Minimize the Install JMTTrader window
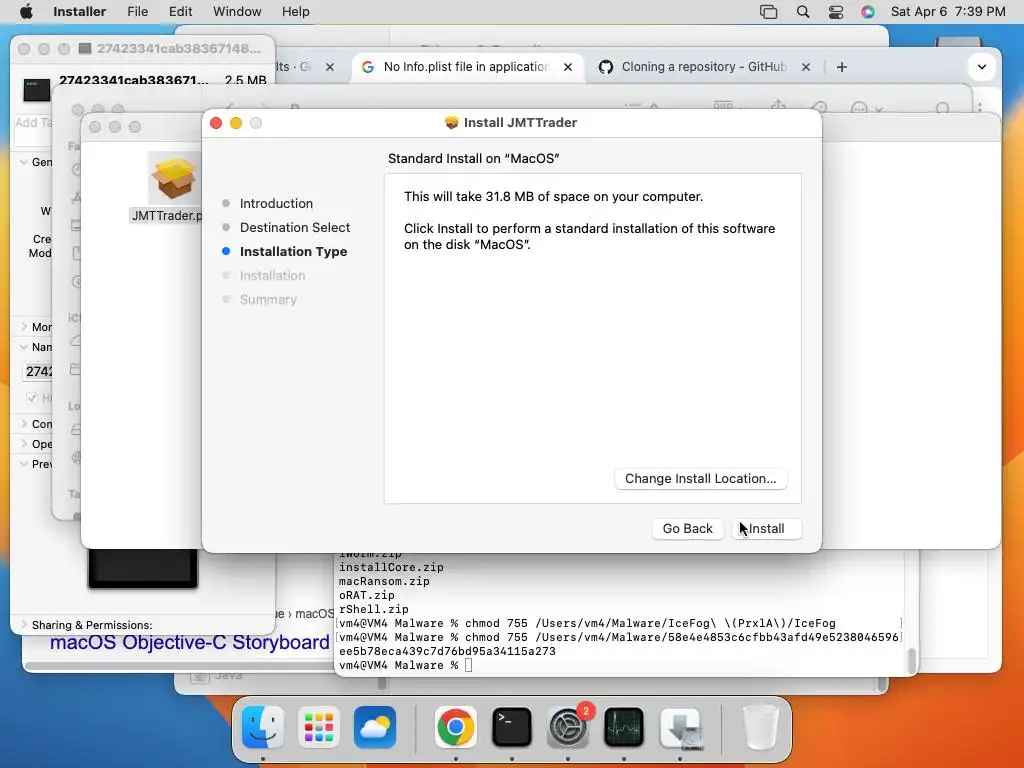 (x=236, y=123)
